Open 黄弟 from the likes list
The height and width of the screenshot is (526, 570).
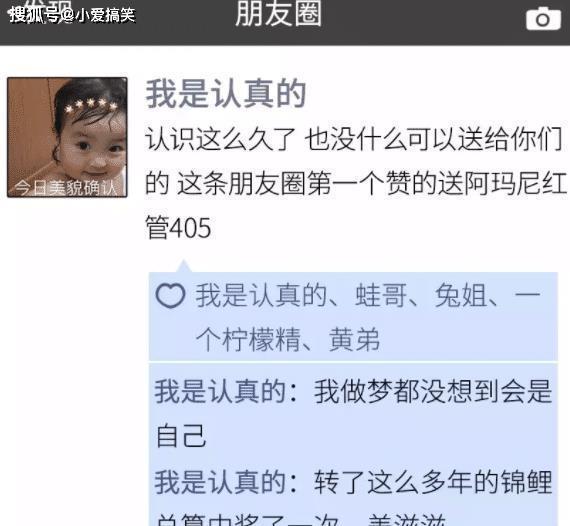(354, 340)
